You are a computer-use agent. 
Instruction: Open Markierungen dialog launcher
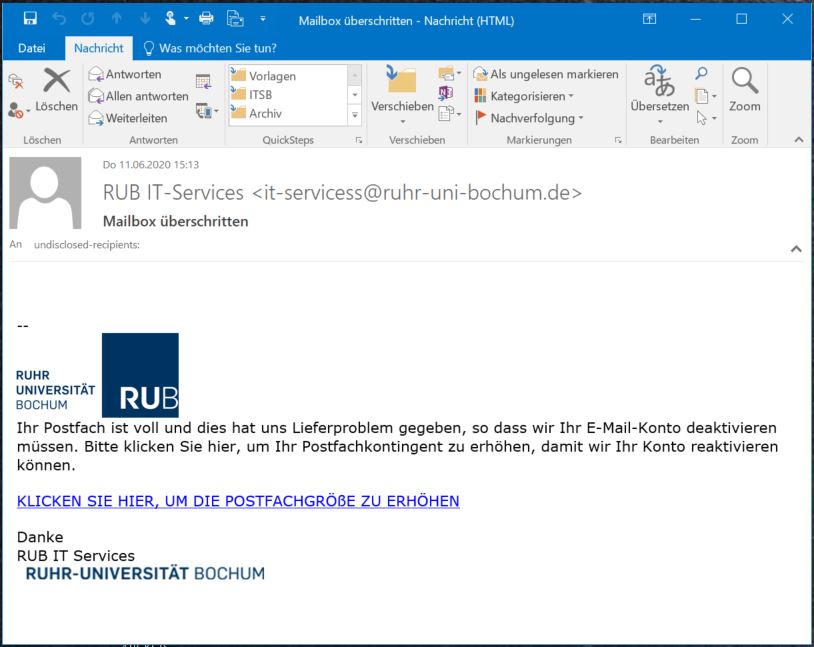618,140
